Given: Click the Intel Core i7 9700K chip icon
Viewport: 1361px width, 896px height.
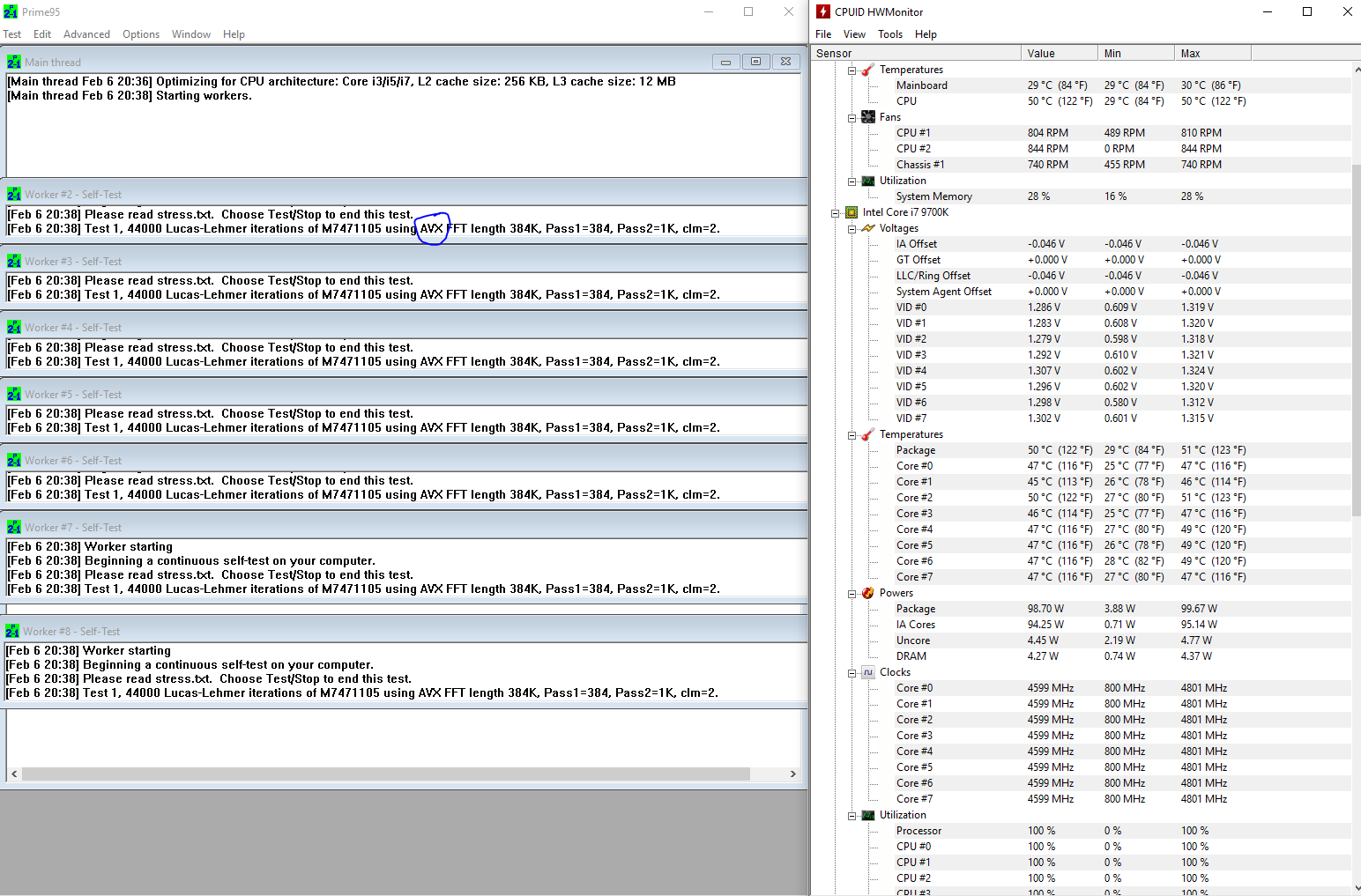Looking at the screenshot, I should pos(852,212).
